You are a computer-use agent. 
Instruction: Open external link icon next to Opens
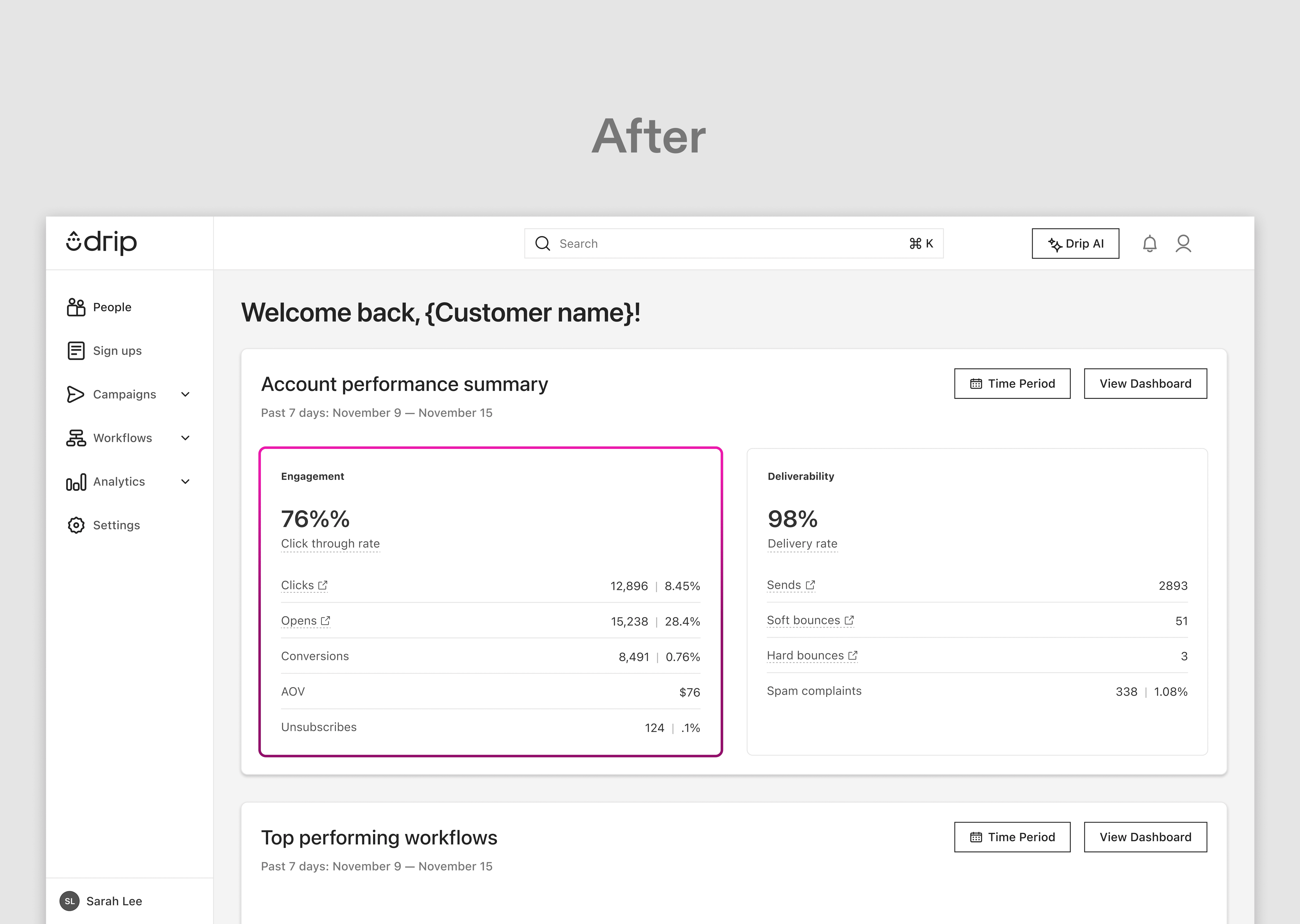[326, 621]
